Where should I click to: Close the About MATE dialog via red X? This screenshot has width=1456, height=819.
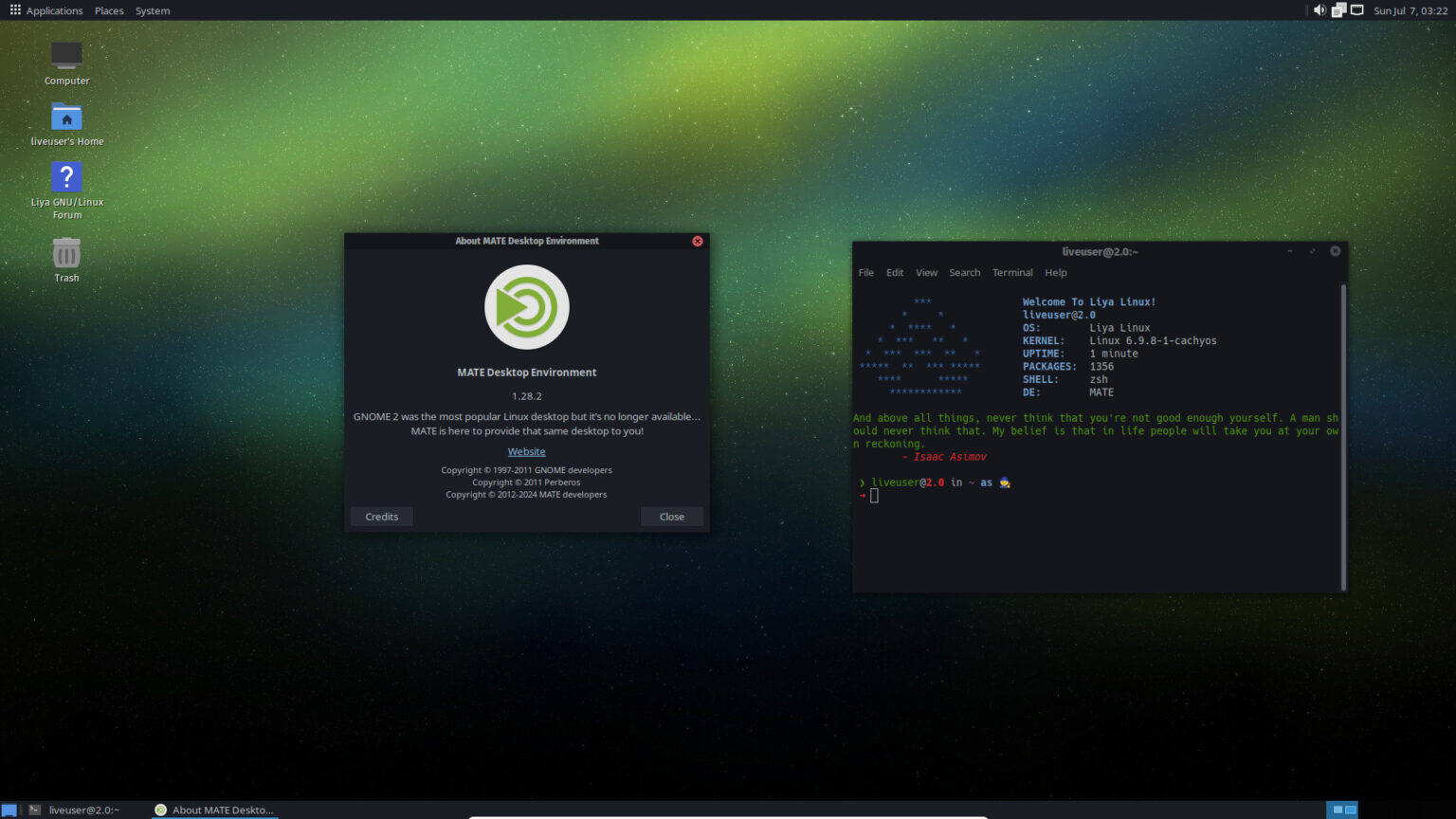tap(698, 241)
